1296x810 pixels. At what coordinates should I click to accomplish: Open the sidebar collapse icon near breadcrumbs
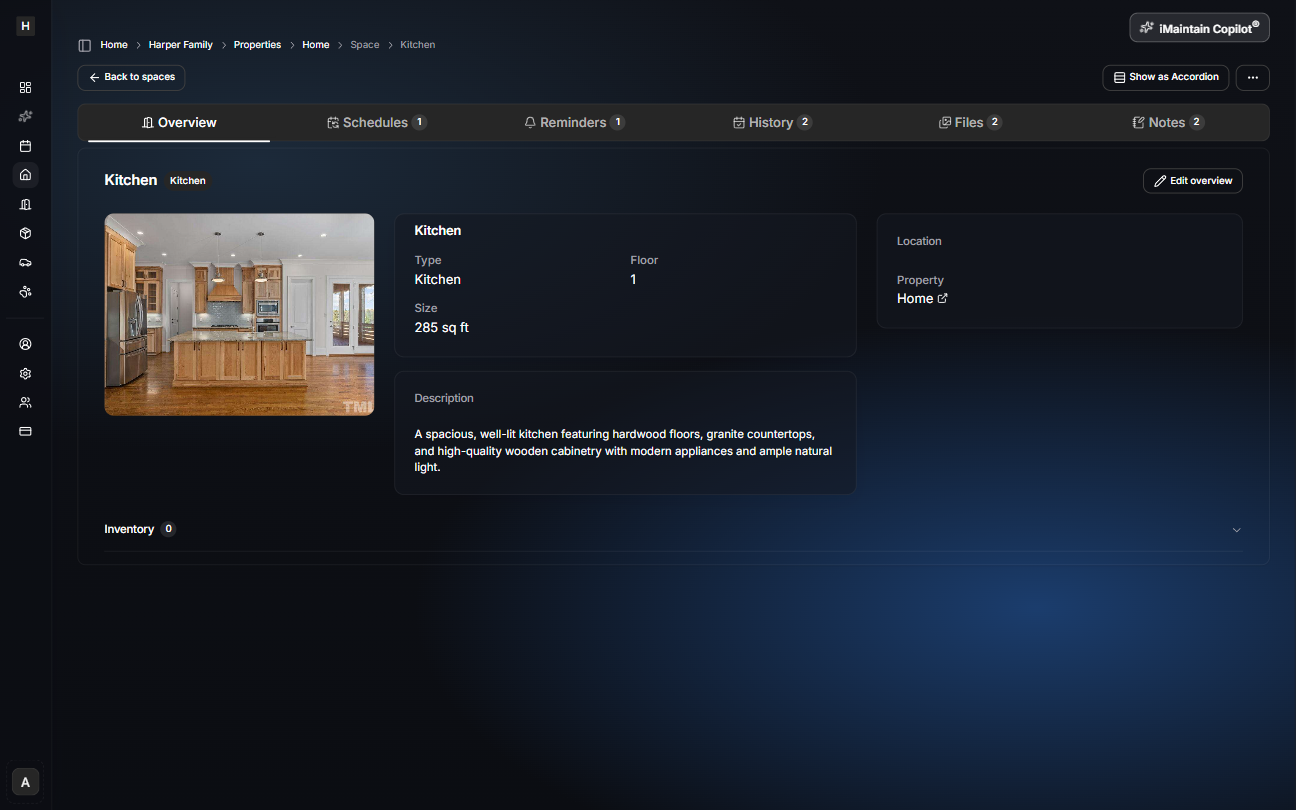click(x=84, y=44)
